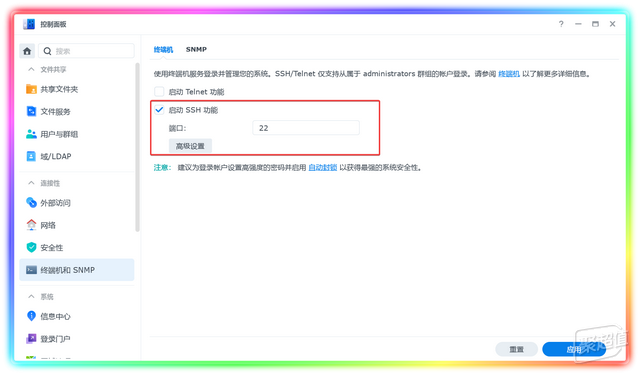Click the 重置 reset button
Screen dimensions: 640x375
516,349
